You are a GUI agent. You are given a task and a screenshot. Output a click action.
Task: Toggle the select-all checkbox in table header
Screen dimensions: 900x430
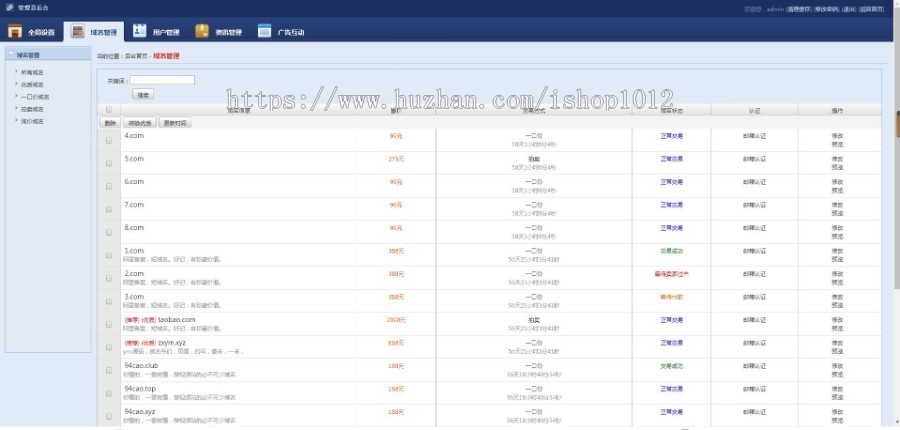(x=109, y=110)
